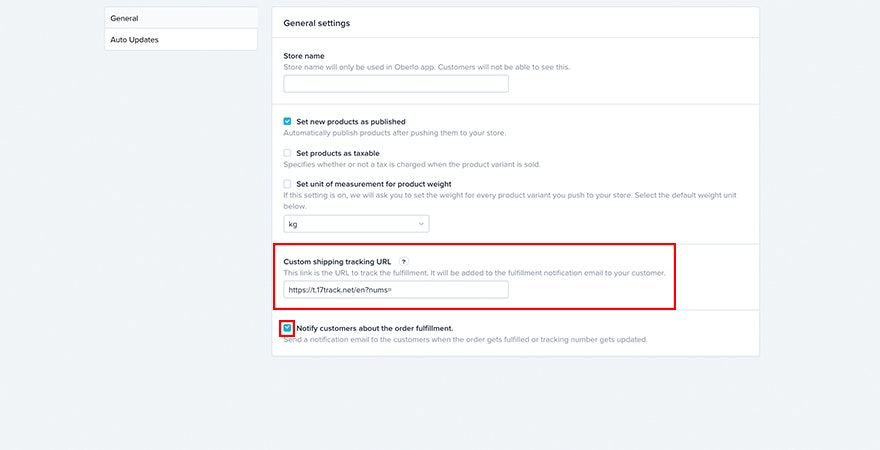Tick the checkbox for products as taxable
The image size is (880, 450).
288,153
